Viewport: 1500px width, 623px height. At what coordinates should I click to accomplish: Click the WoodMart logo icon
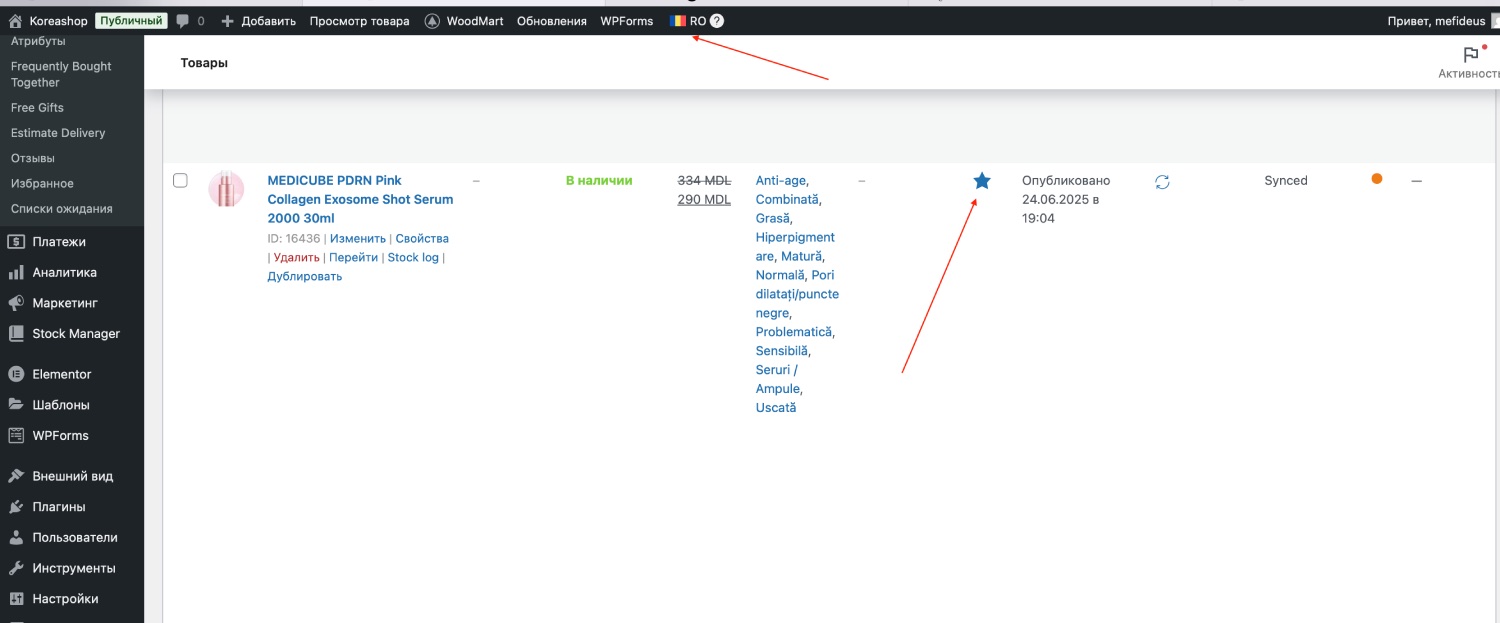[x=432, y=21]
